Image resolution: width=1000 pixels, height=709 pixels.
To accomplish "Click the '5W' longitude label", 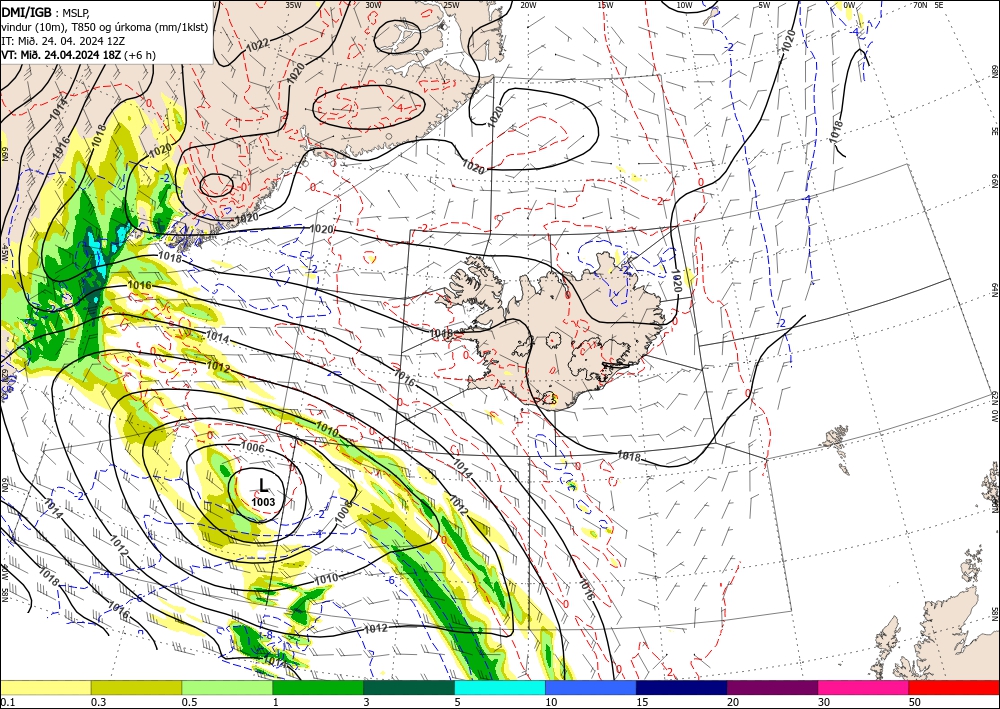I will [x=764, y=5].
